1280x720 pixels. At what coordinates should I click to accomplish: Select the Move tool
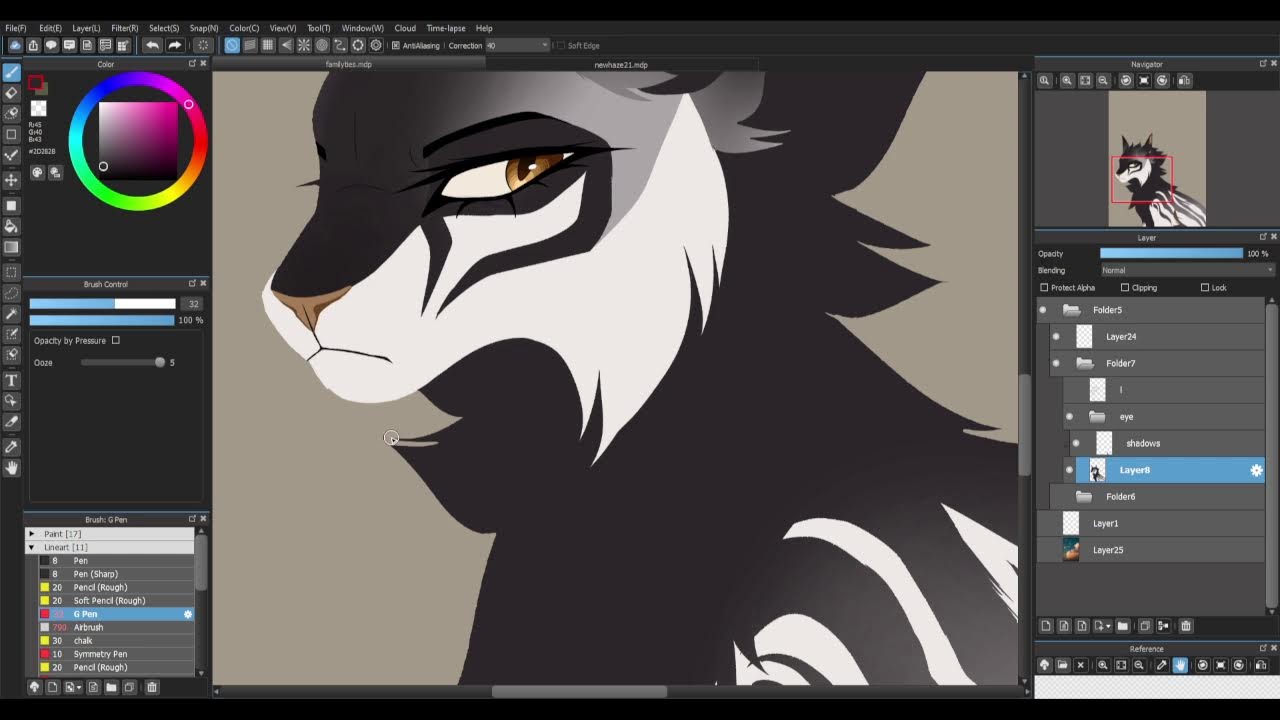12,180
